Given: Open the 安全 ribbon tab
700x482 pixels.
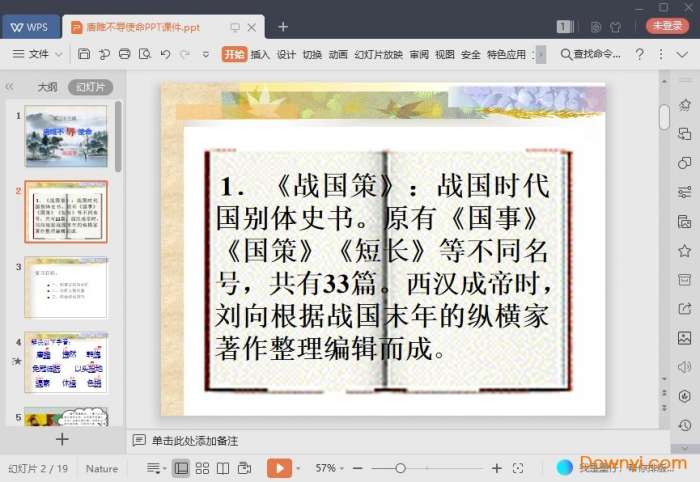Looking at the screenshot, I should 471,54.
